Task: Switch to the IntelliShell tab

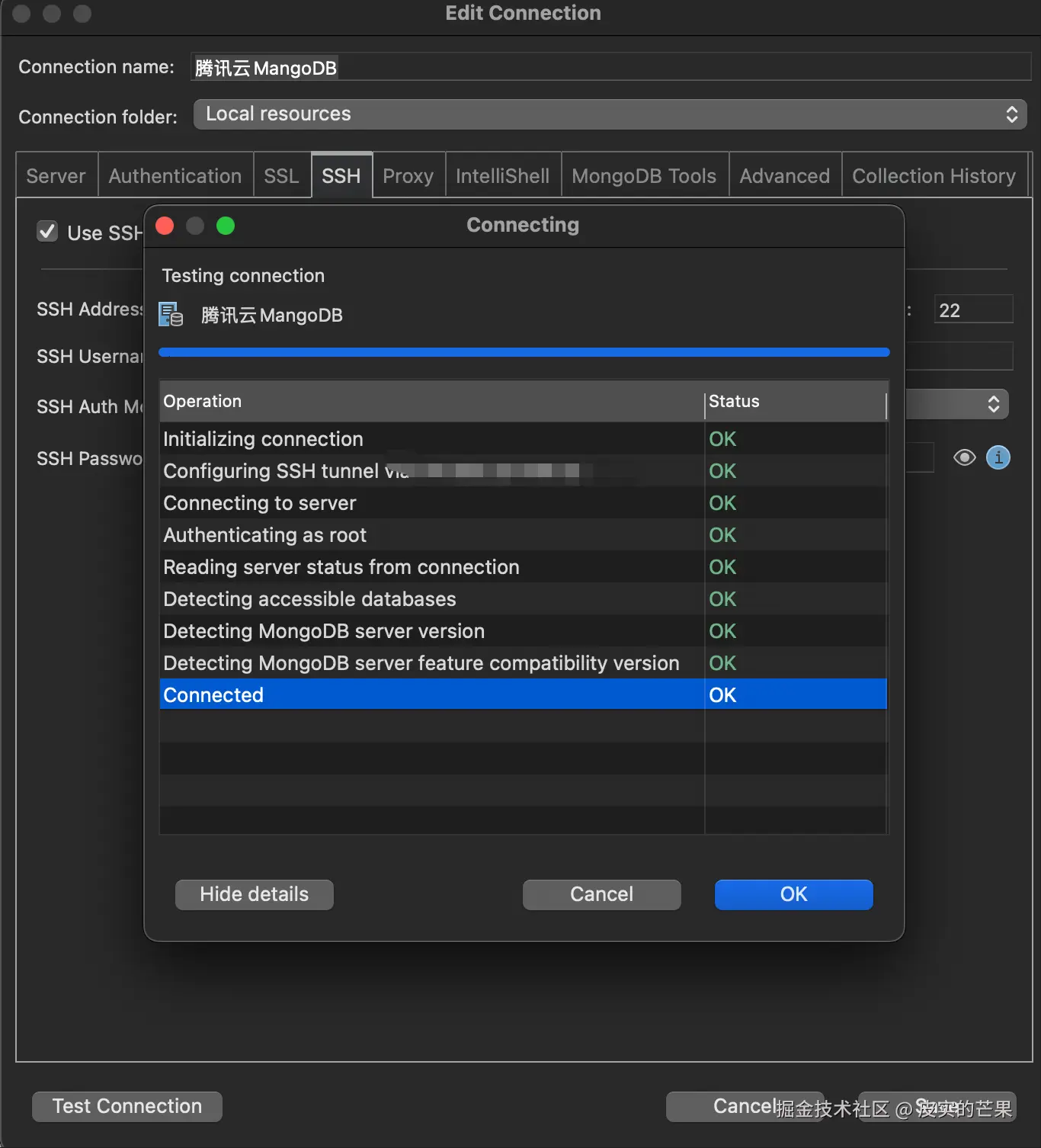Action: click(503, 176)
